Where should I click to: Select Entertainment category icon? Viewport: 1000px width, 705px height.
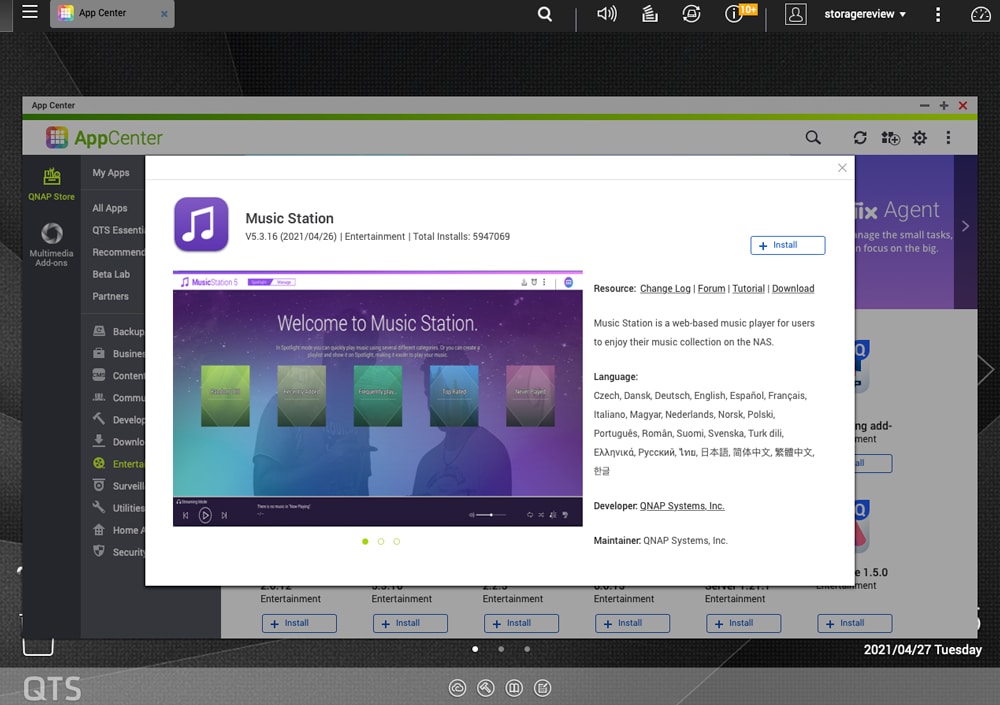pos(99,463)
